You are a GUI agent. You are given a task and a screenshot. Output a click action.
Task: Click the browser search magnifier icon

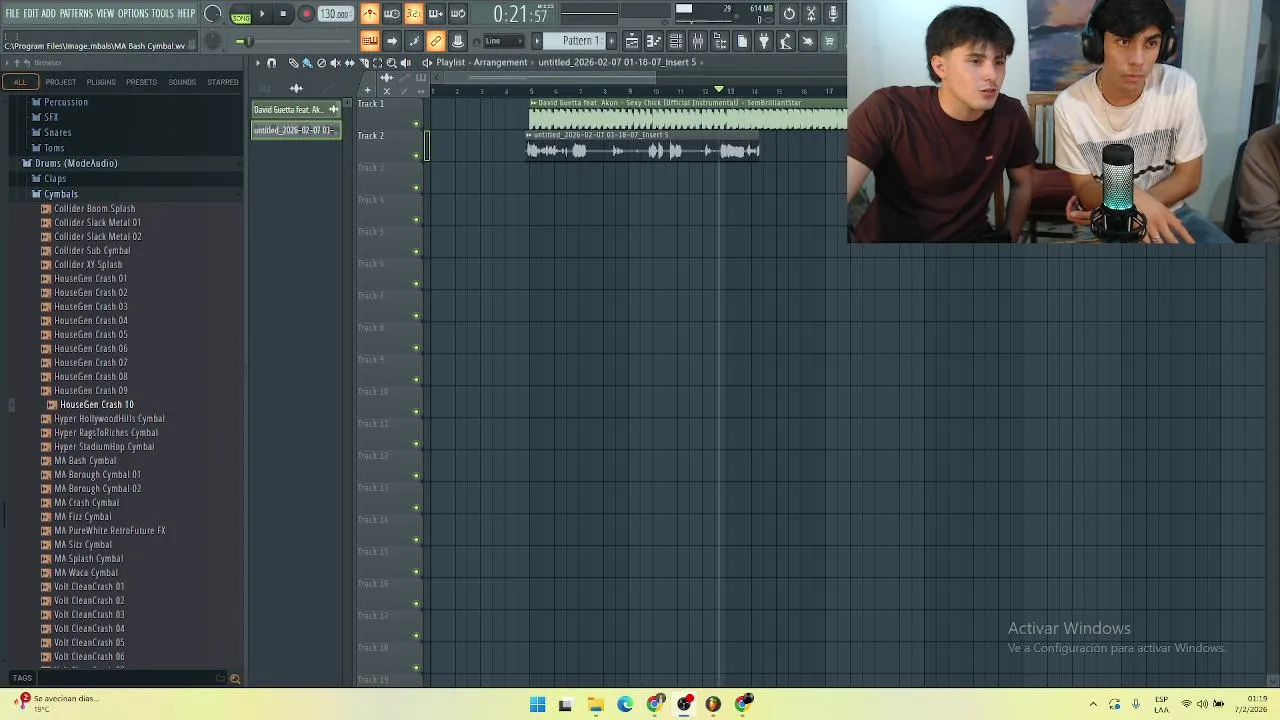235,679
